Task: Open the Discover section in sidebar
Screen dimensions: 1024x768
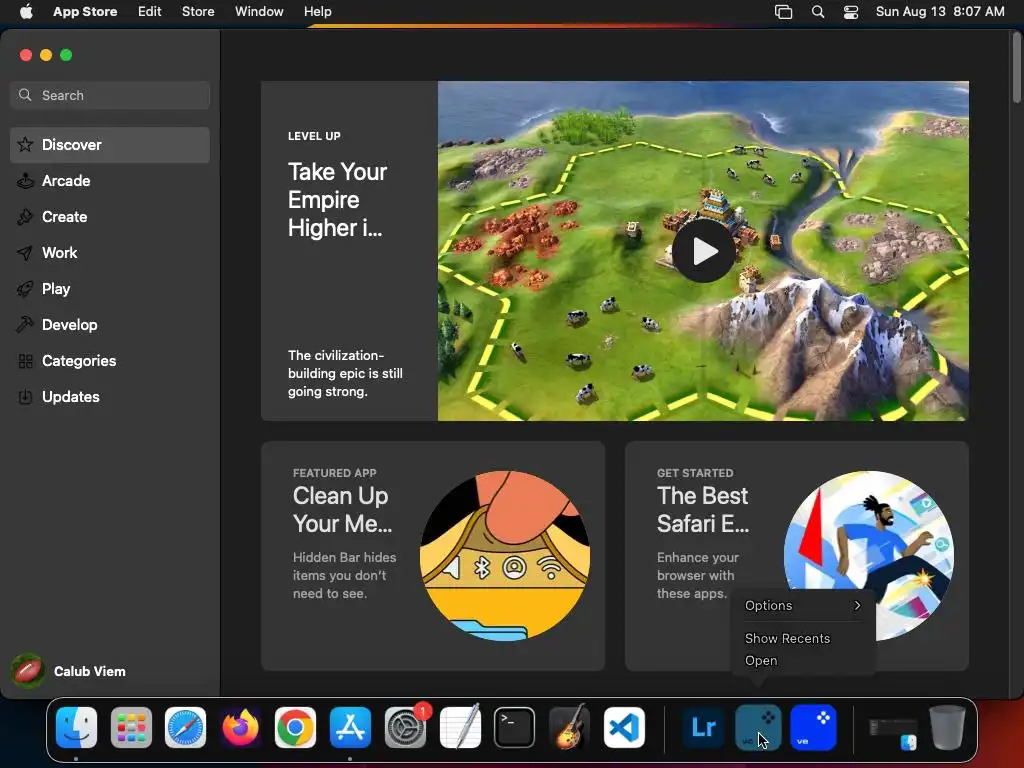Action: pos(110,144)
